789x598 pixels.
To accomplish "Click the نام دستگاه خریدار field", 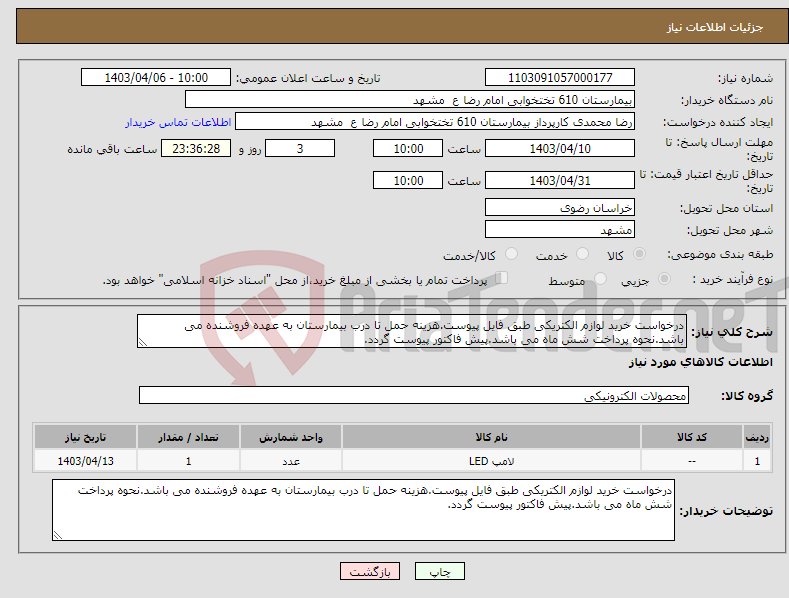I will pyautogui.click(x=410, y=100).
